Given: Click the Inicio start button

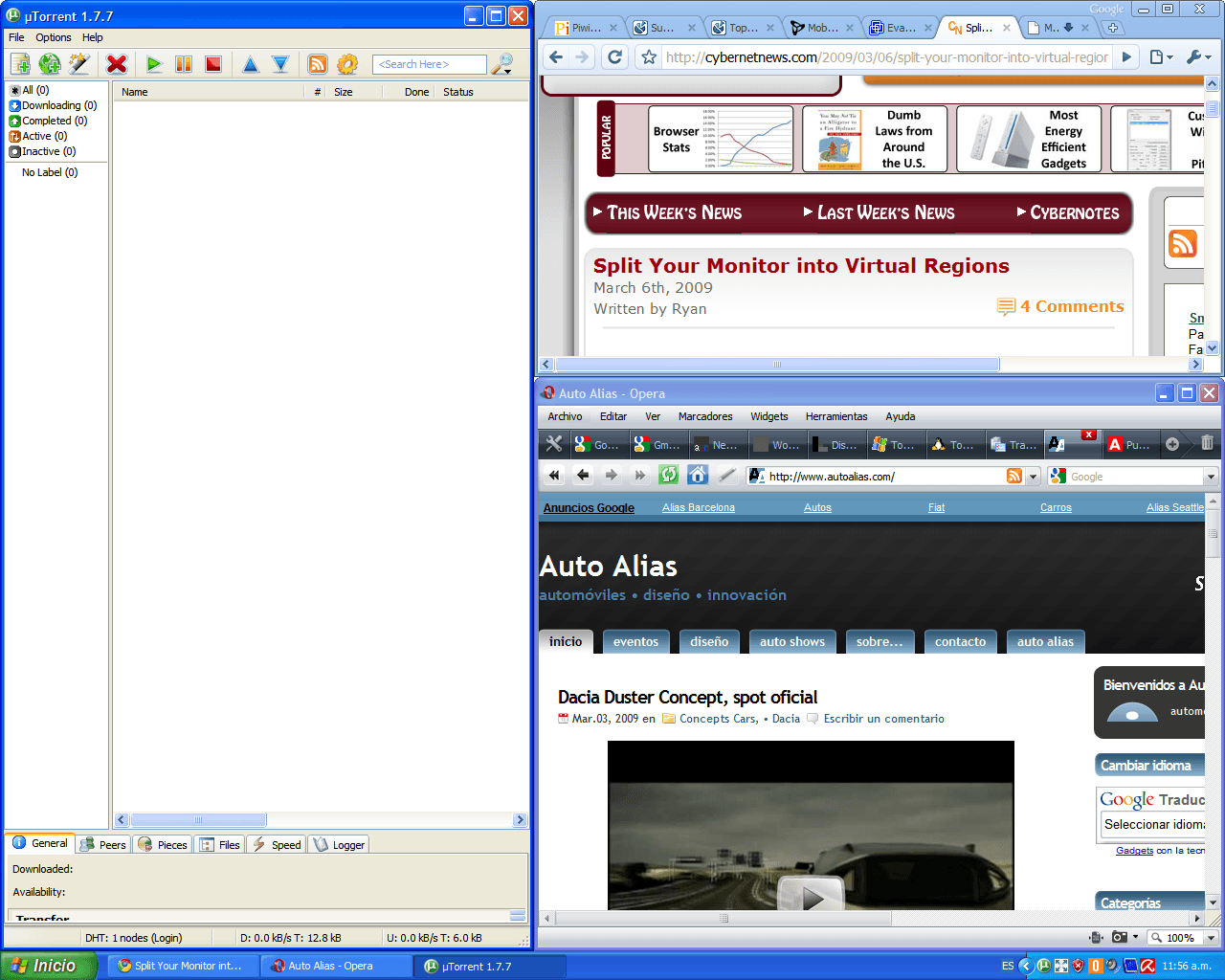Looking at the screenshot, I should (48, 966).
